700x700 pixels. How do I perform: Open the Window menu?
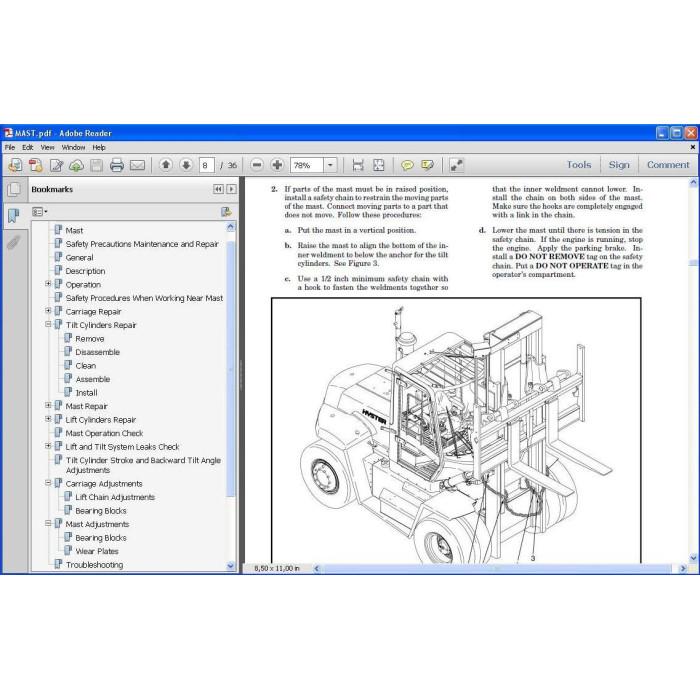click(73, 147)
